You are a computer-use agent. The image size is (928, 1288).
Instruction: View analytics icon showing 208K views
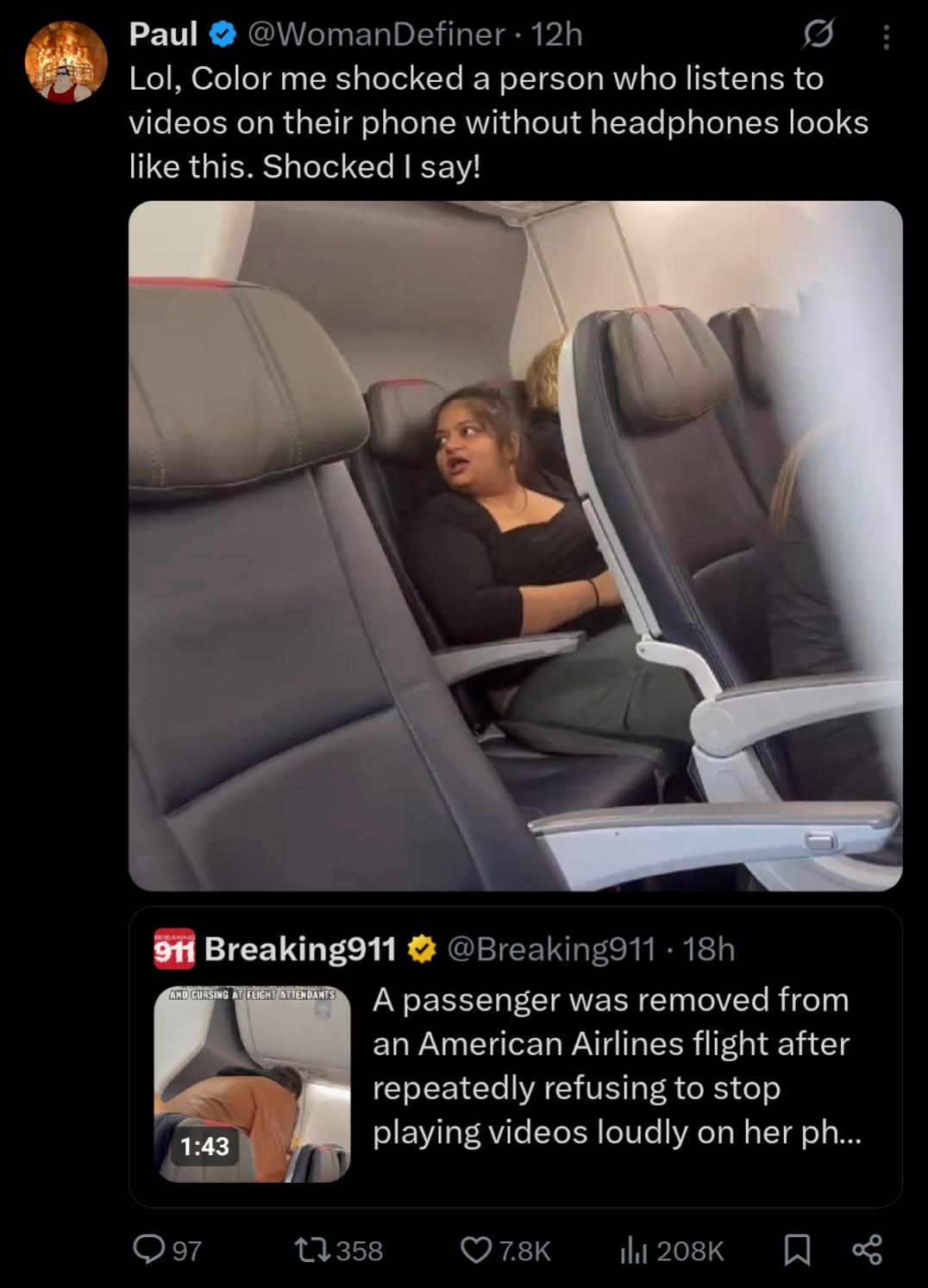(672, 1250)
